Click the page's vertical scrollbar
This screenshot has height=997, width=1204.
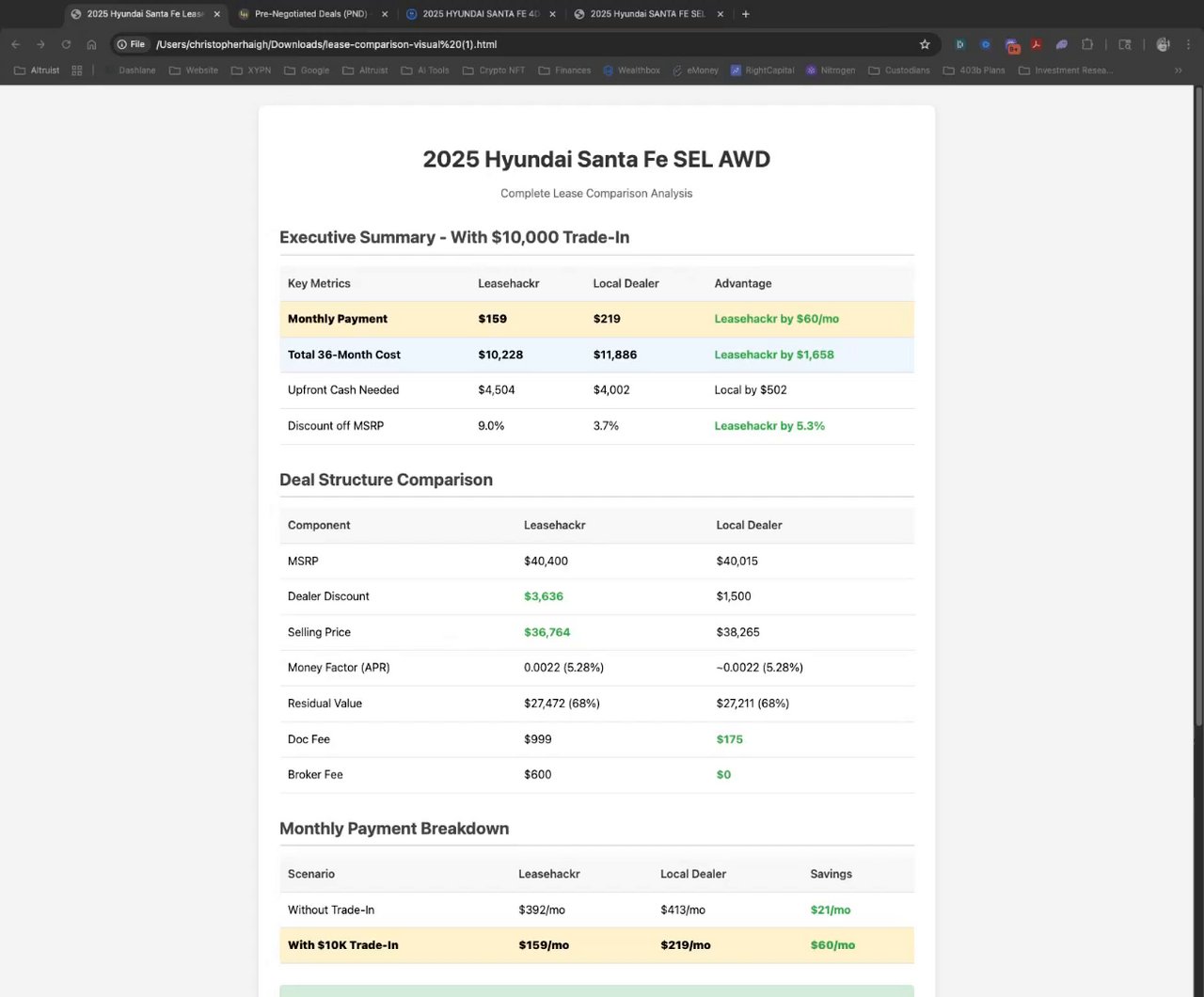pyautogui.click(x=1198, y=404)
